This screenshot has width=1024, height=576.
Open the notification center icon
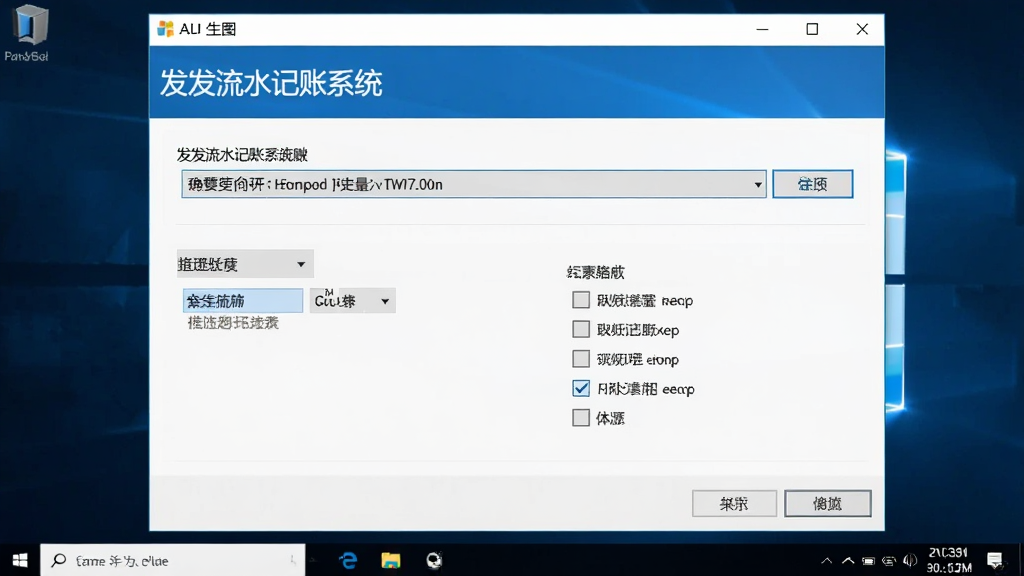tap(995, 560)
